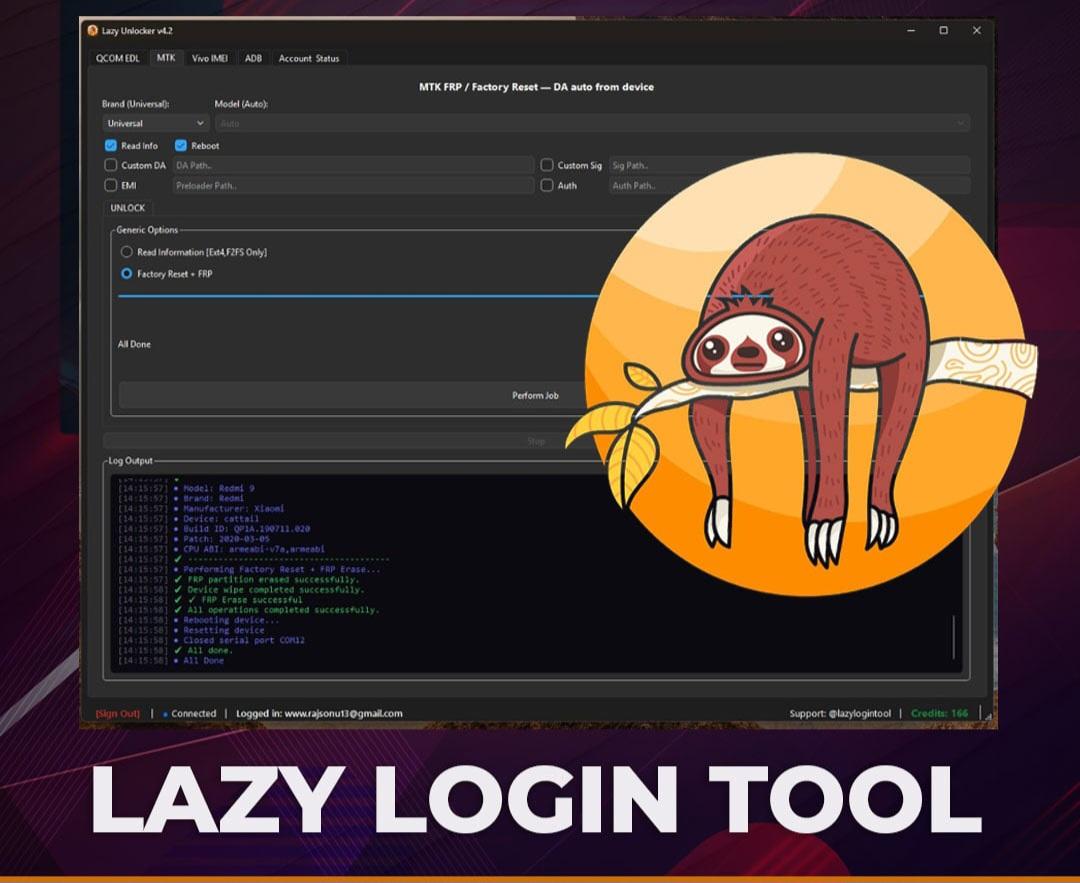Screen dimensions: 1080x883
Task: Toggle the Reboot checkbox
Action: (181, 145)
